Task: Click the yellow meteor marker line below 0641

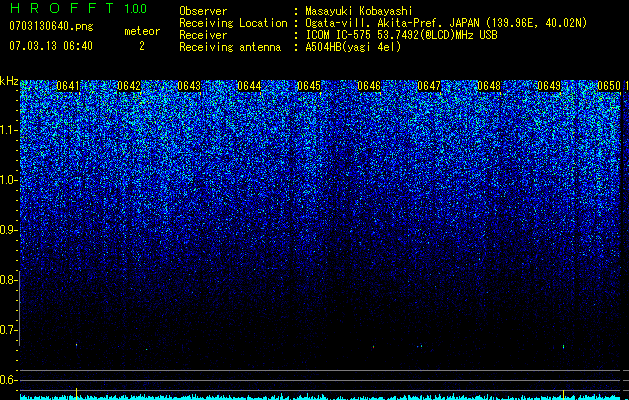Action: pos(76,393)
